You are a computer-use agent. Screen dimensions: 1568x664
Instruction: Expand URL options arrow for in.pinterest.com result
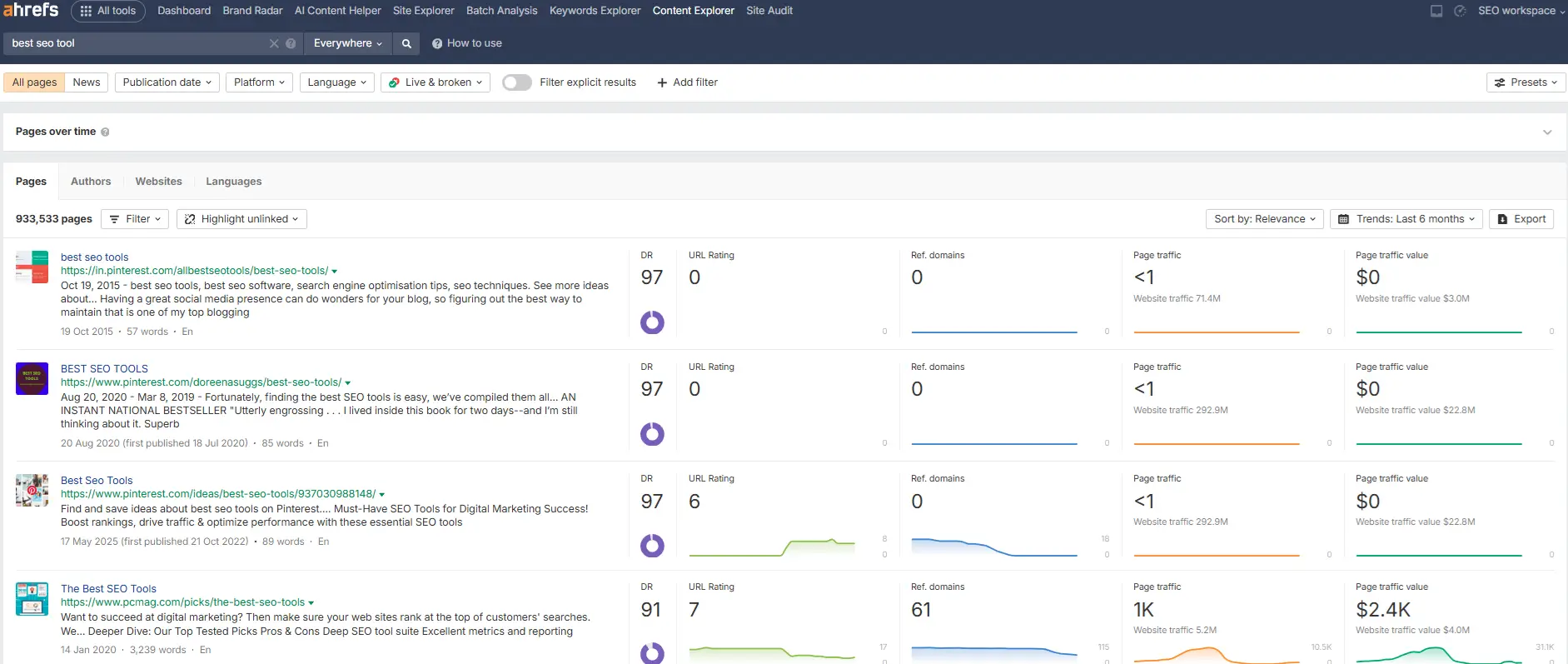tap(335, 272)
